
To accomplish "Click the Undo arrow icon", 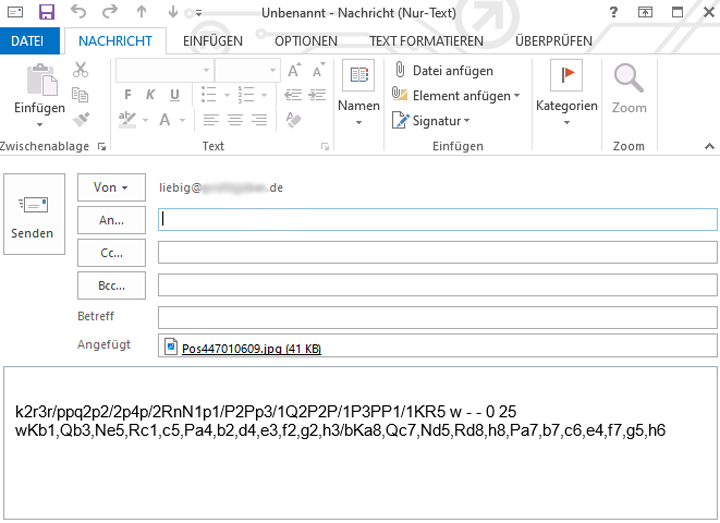I will click(80, 12).
